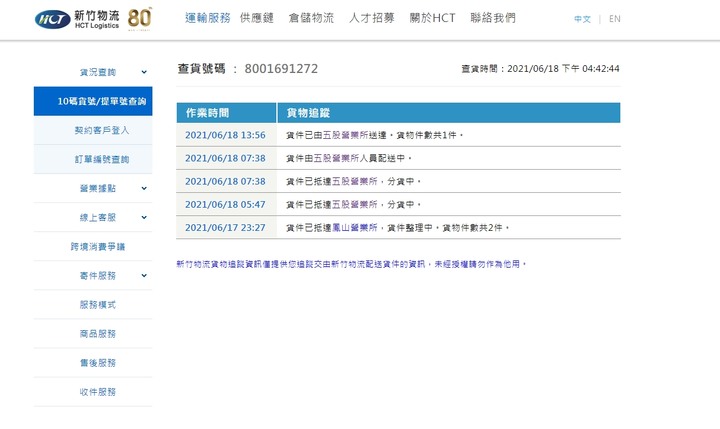This screenshot has width=720, height=429.
Task: Select timestamp 2021/06/18 05:47
Action: 225,204
